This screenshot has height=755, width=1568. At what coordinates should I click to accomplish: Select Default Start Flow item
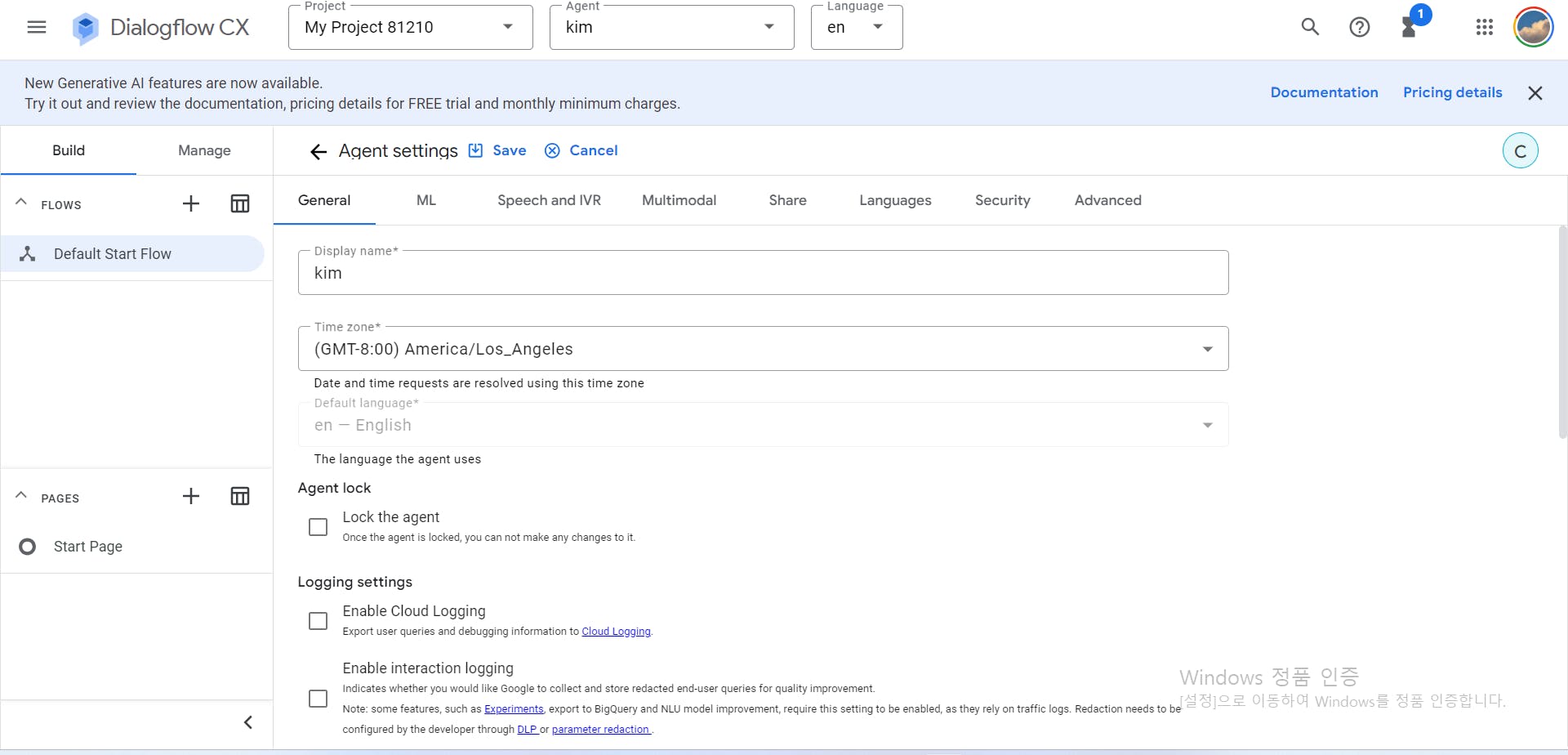[132, 254]
